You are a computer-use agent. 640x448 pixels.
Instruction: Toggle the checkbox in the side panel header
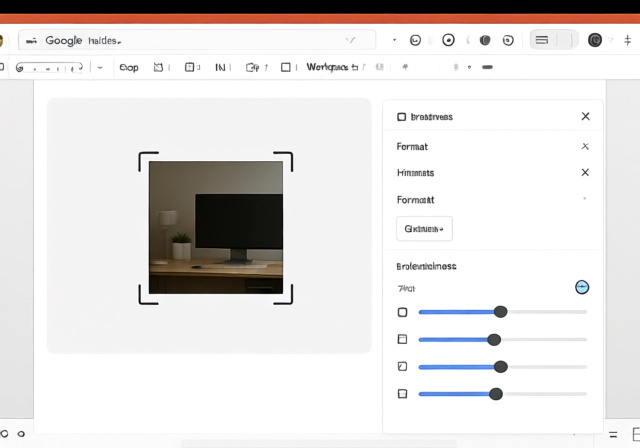tap(402, 117)
